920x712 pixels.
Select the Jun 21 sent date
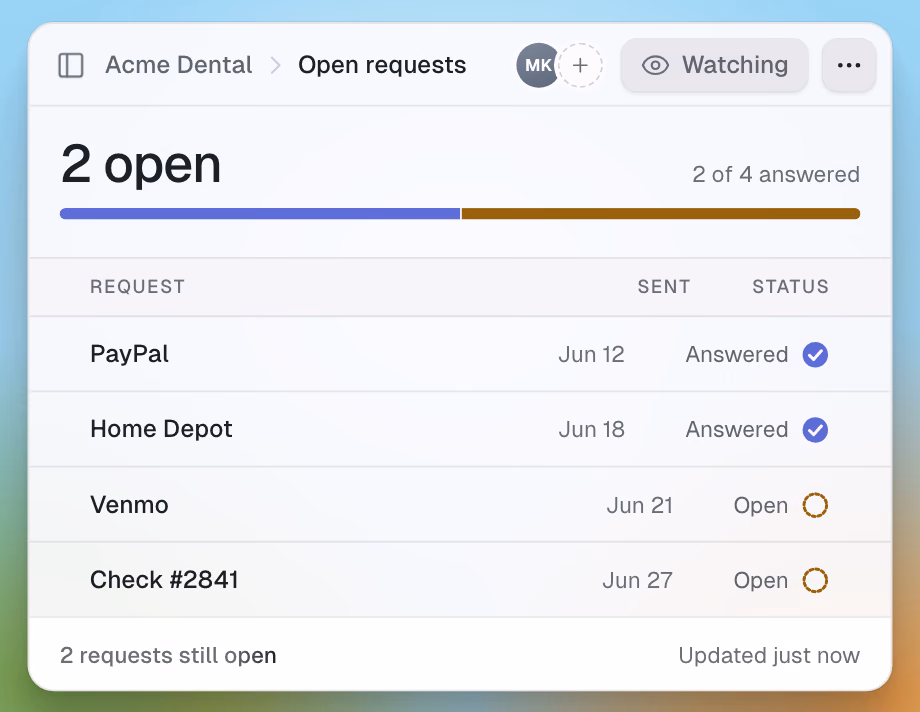coord(640,505)
